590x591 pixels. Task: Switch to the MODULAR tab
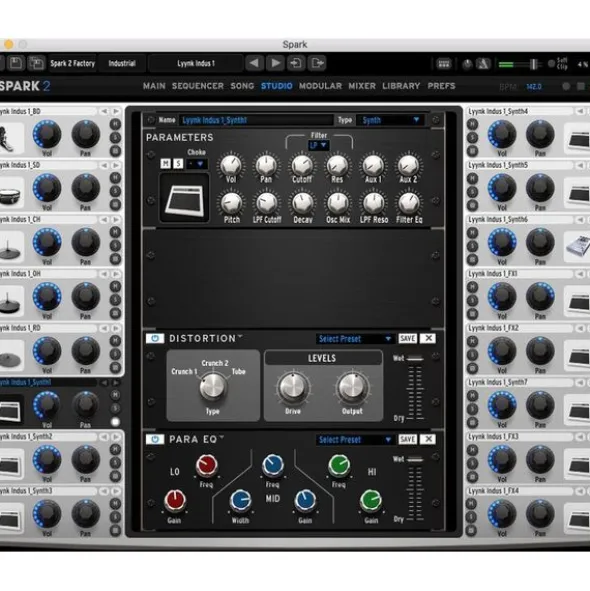click(x=320, y=86)
